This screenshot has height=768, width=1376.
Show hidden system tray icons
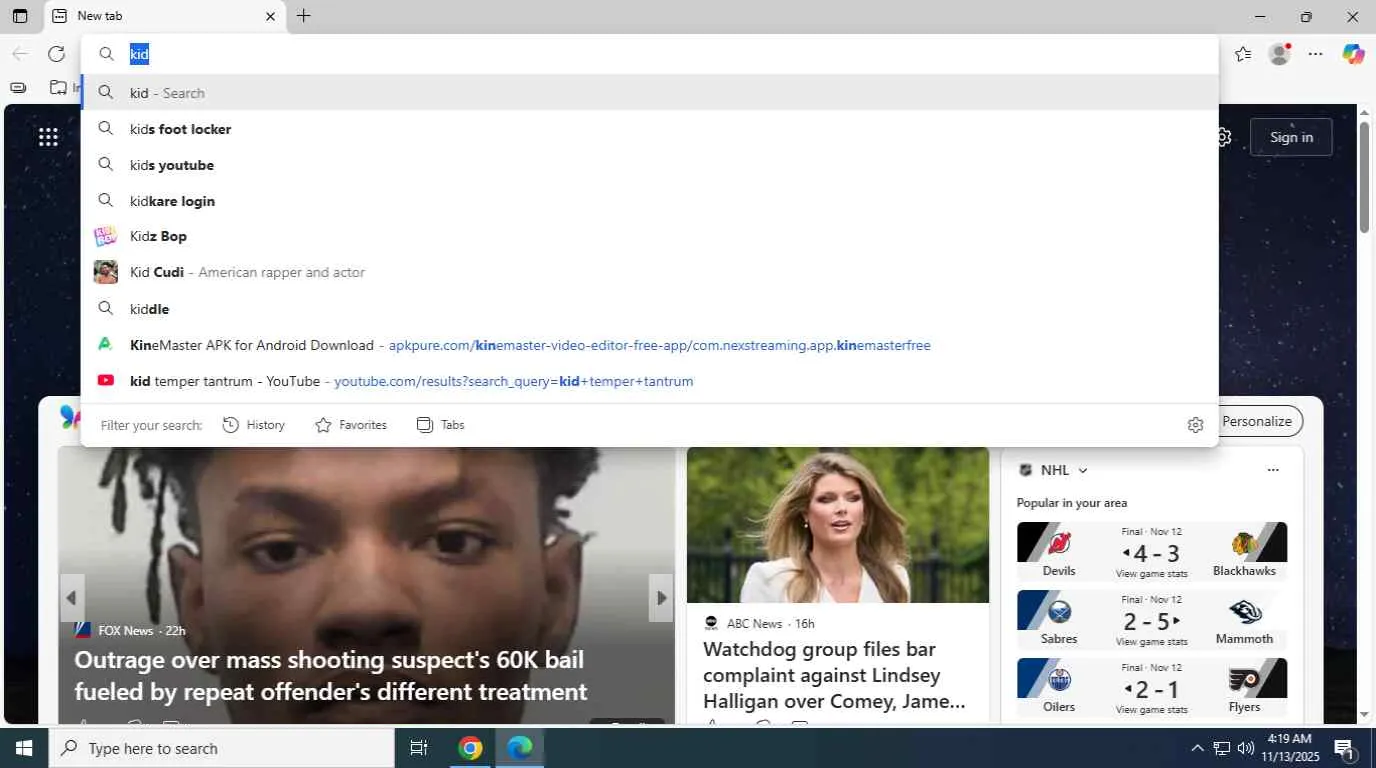click(x=1197, y=748)
